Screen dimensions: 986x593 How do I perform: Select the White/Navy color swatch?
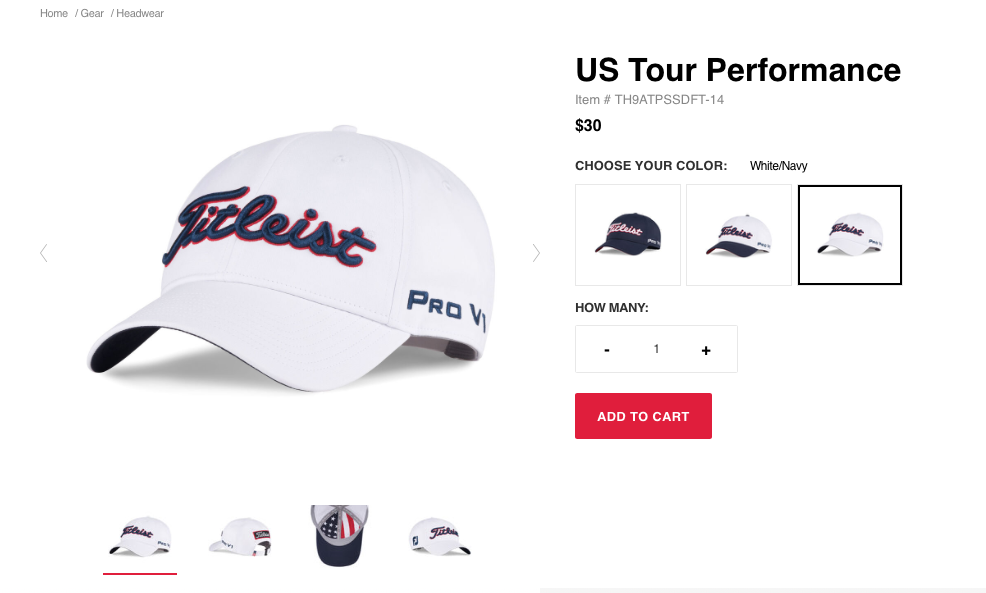coord(850,235)
